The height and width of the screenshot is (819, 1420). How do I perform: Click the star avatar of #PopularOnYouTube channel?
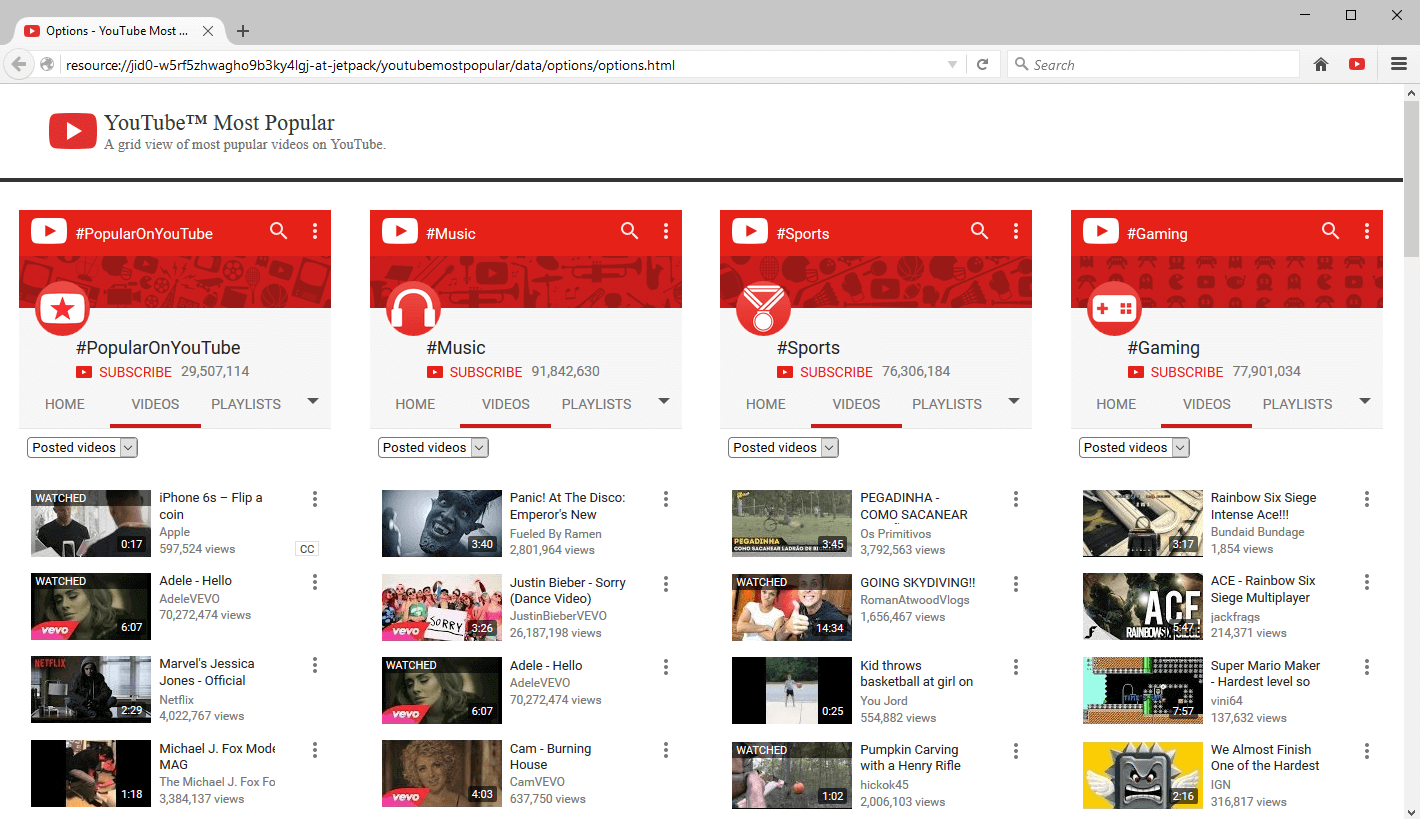pyautogui.click(x=63, y=308)
